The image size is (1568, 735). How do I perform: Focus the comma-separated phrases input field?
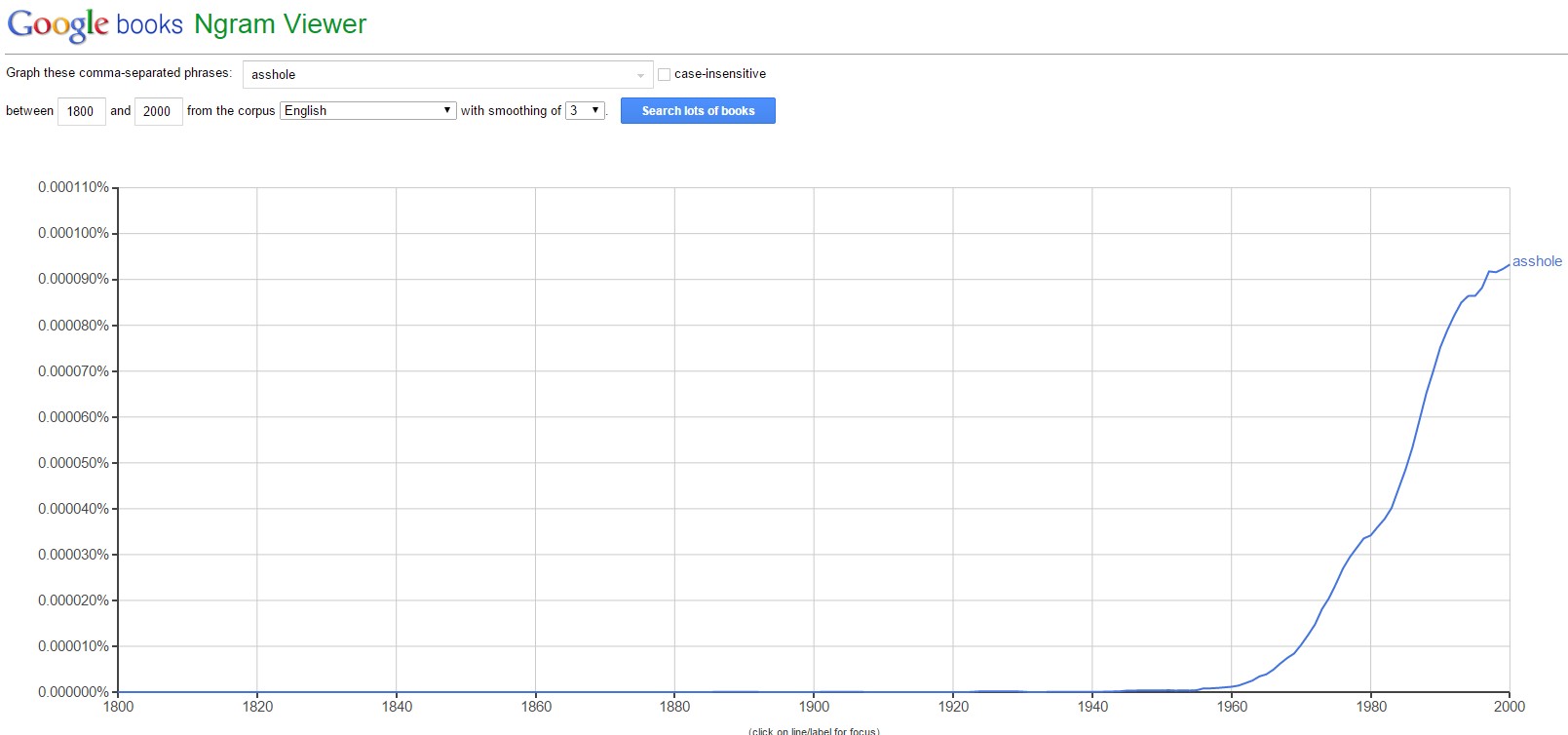[x=439, y=75]
